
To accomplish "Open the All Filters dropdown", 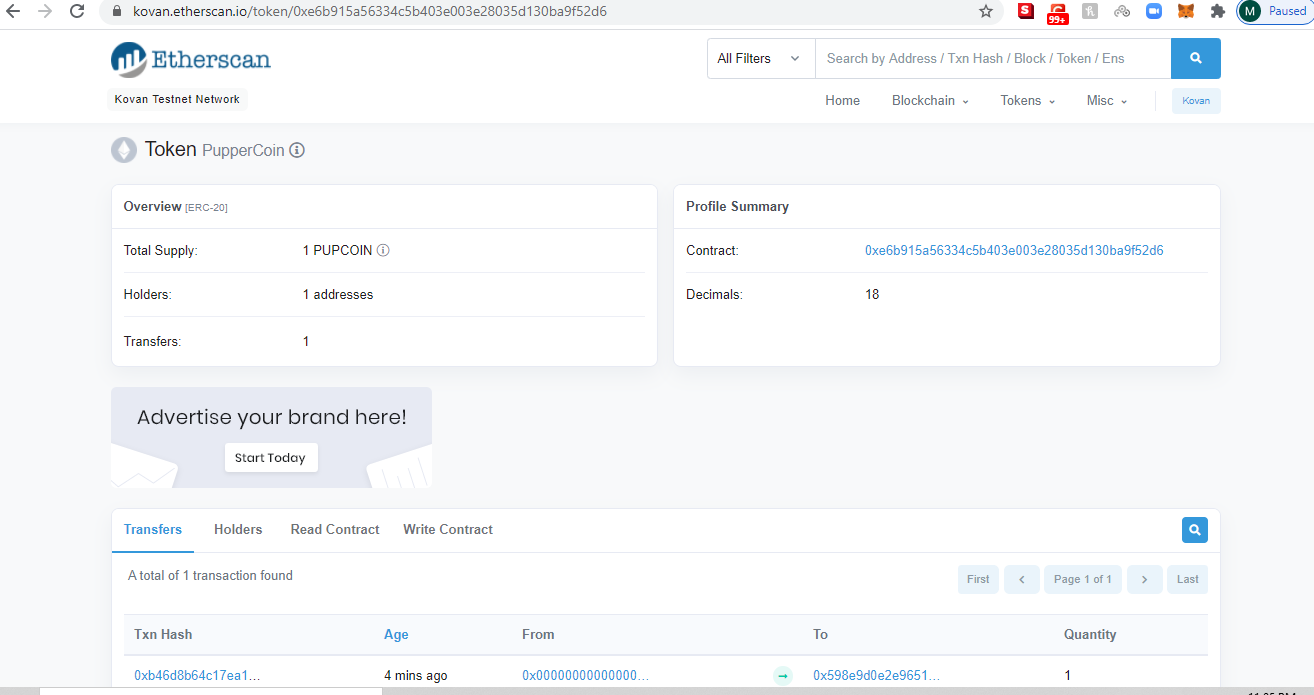I will coord(761,58).
